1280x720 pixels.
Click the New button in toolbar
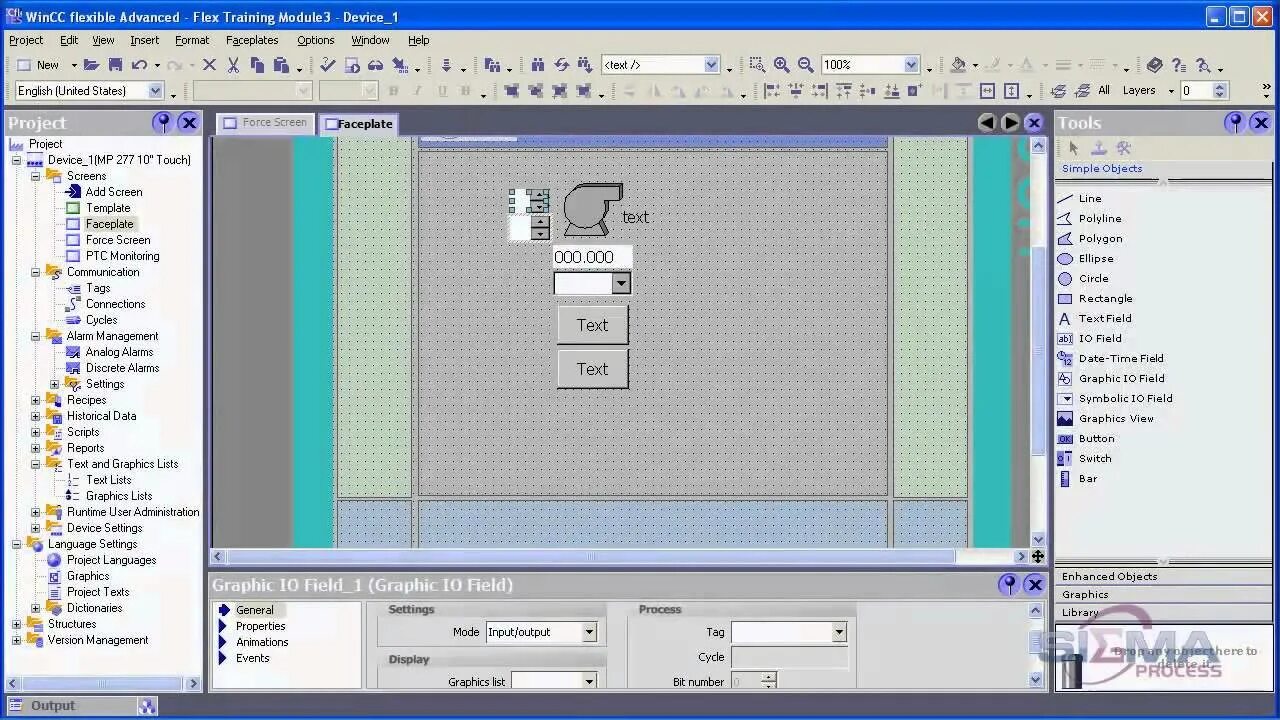39,65
